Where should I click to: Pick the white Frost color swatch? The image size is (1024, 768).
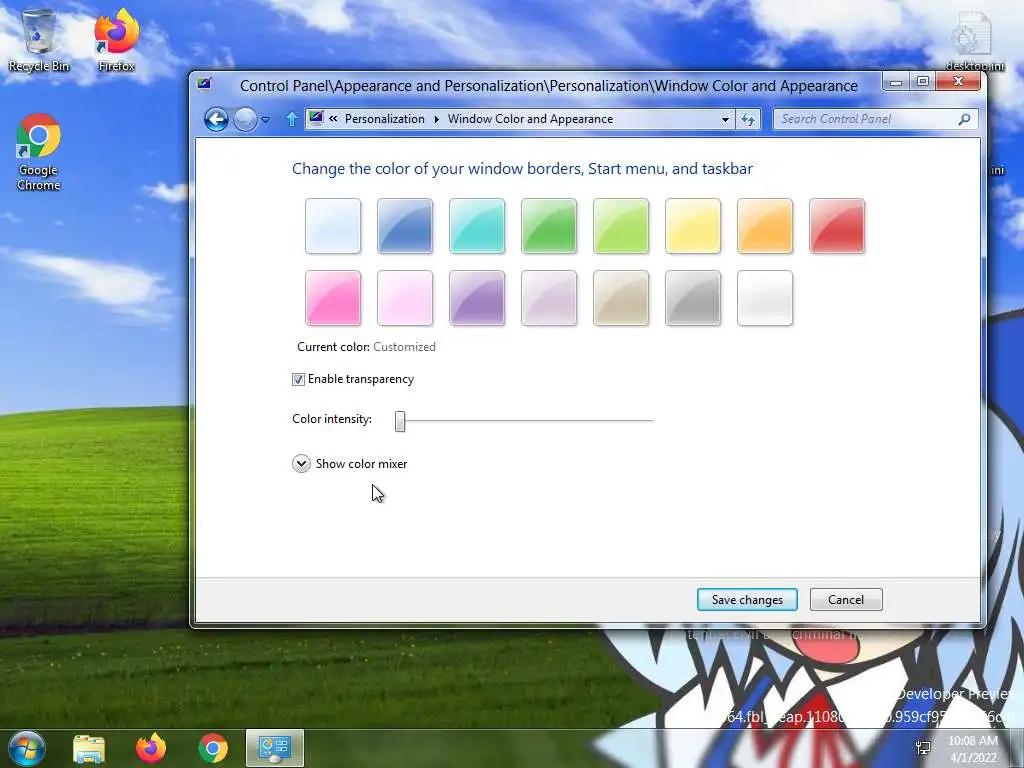point(765,298)
